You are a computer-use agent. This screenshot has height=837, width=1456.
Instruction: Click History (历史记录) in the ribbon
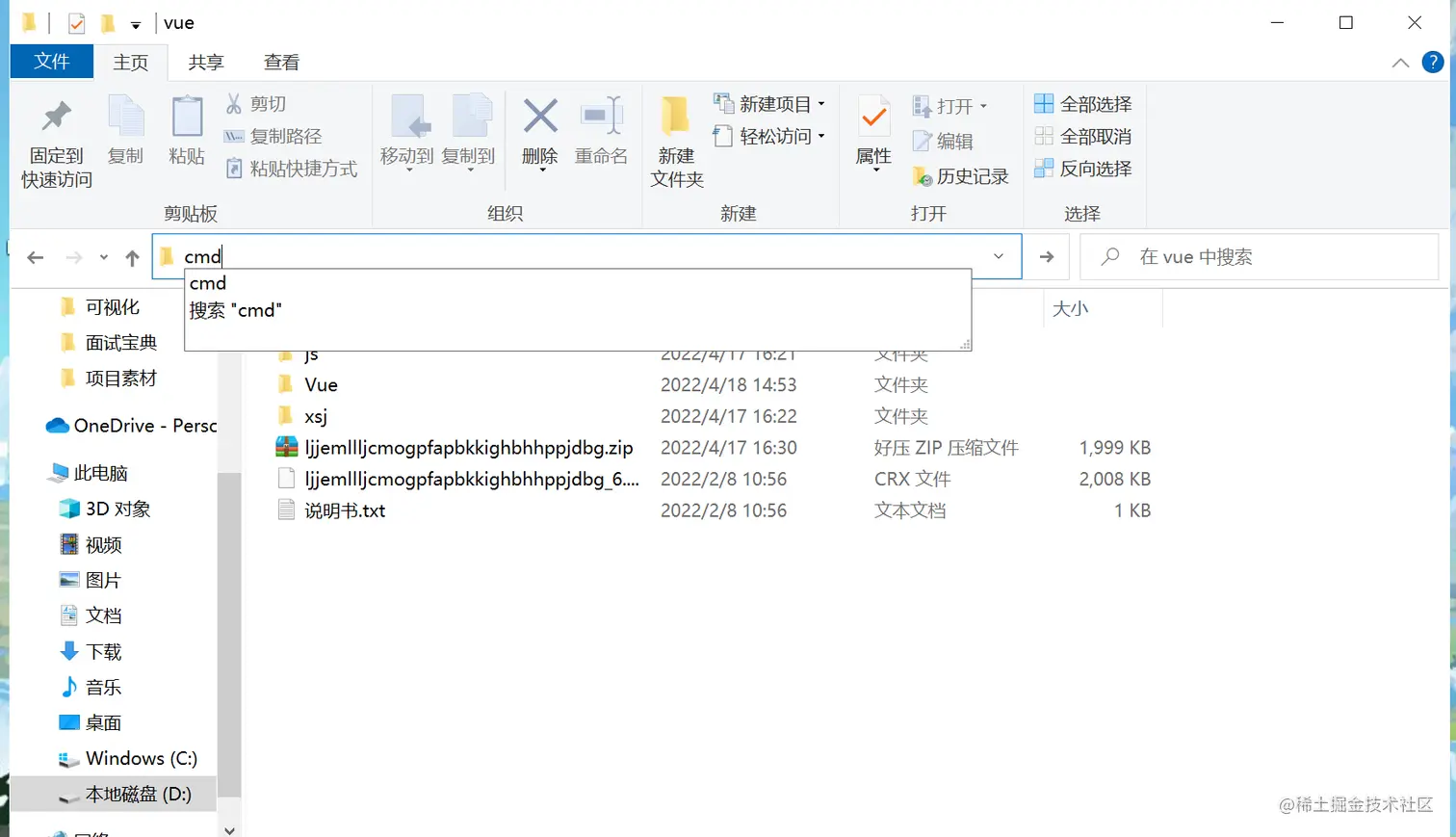(x=960, y=176)
